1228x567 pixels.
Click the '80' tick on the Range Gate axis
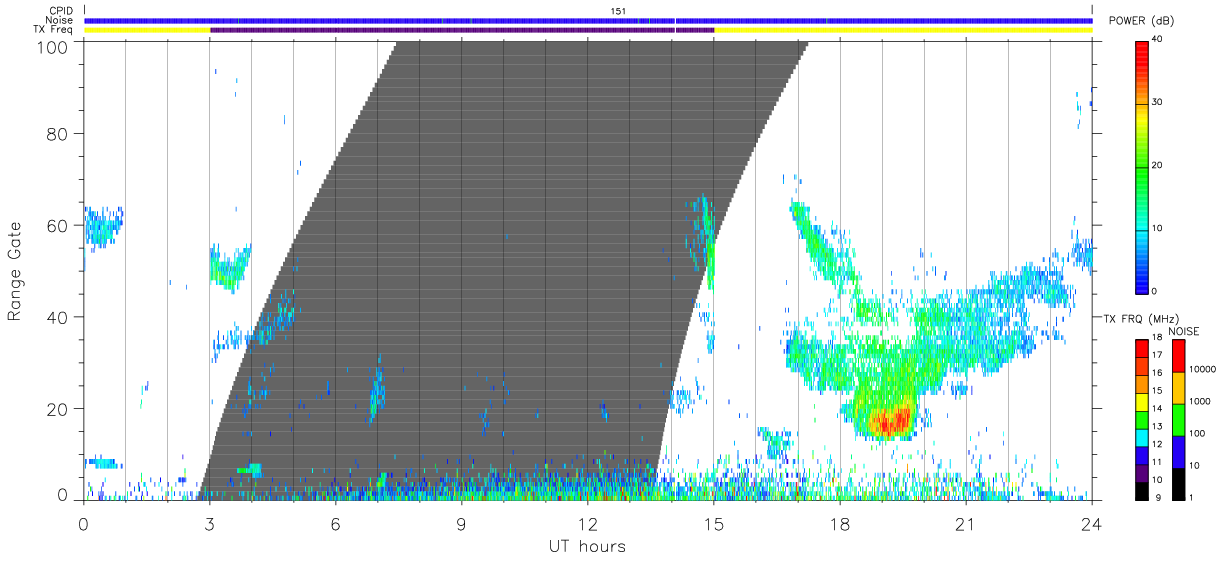point(58,133)
